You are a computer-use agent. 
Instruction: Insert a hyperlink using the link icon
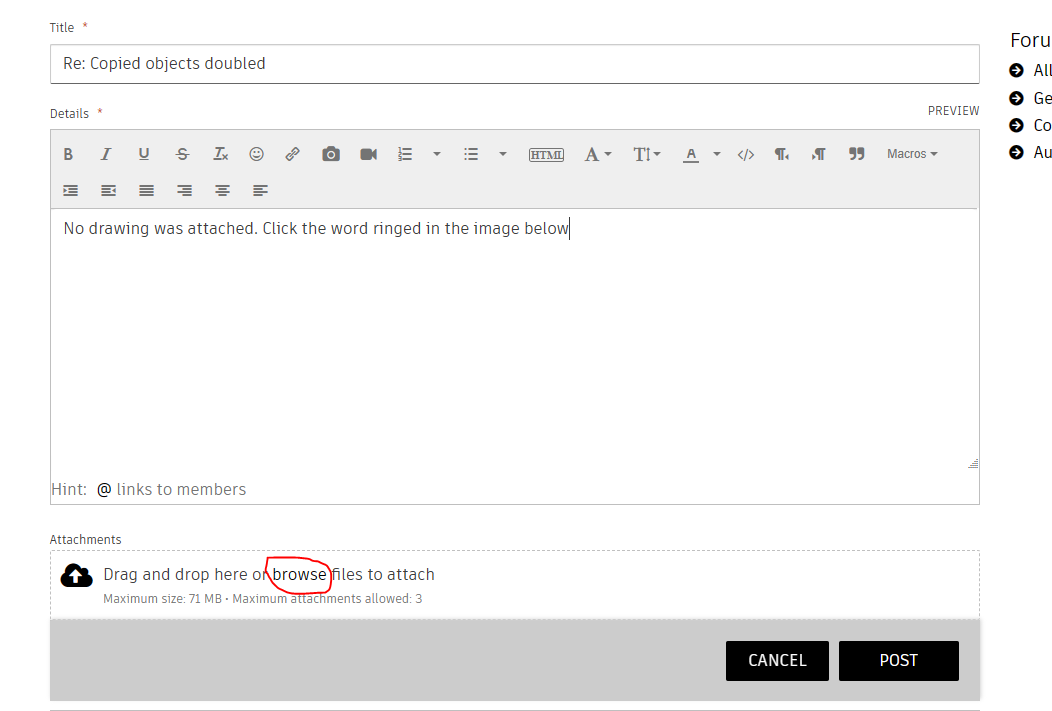[292, 153]
